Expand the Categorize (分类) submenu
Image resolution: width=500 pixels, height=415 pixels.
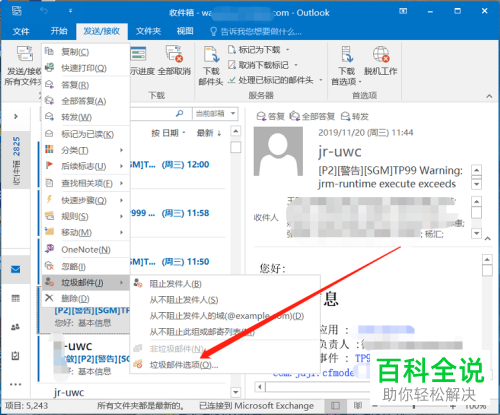(86, 150)
